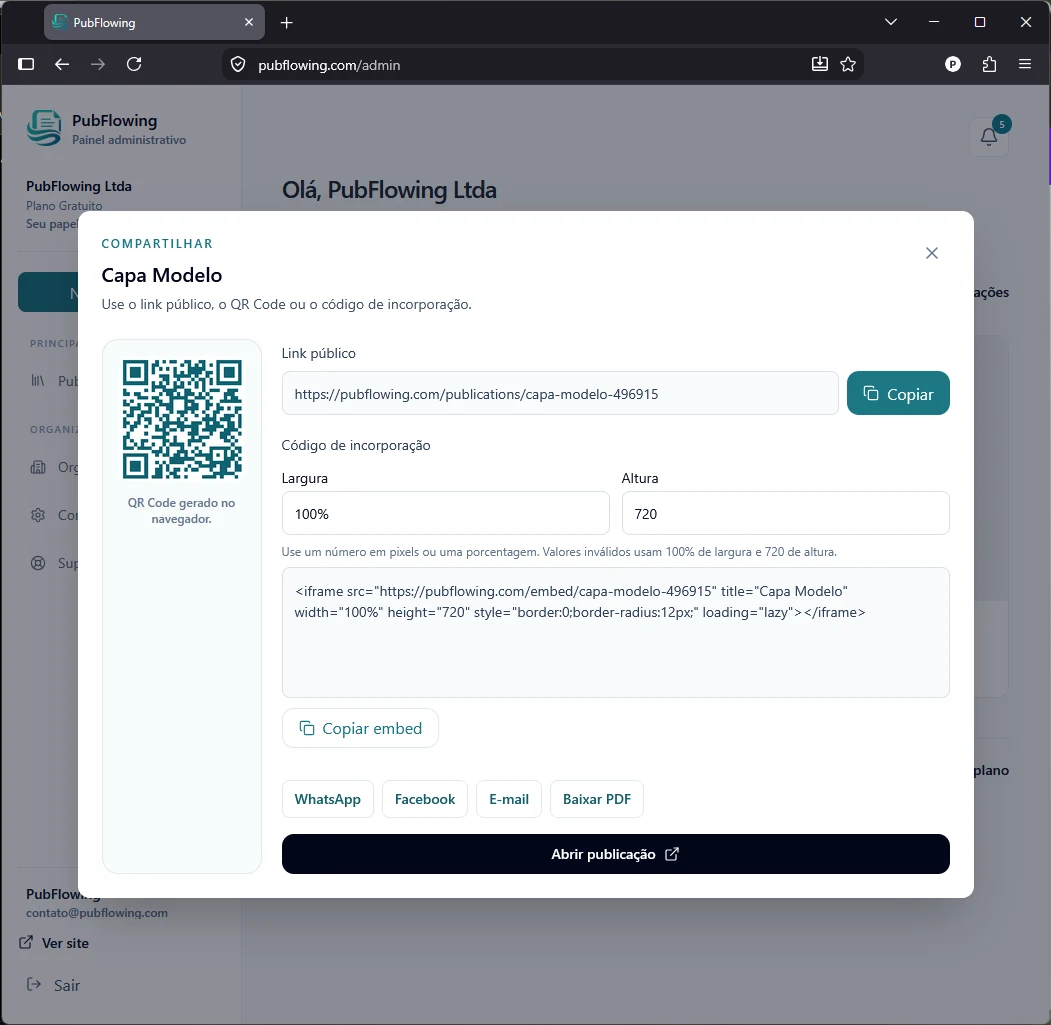
Task: Copy the public link with Copiar button
Action: point(898,393)
